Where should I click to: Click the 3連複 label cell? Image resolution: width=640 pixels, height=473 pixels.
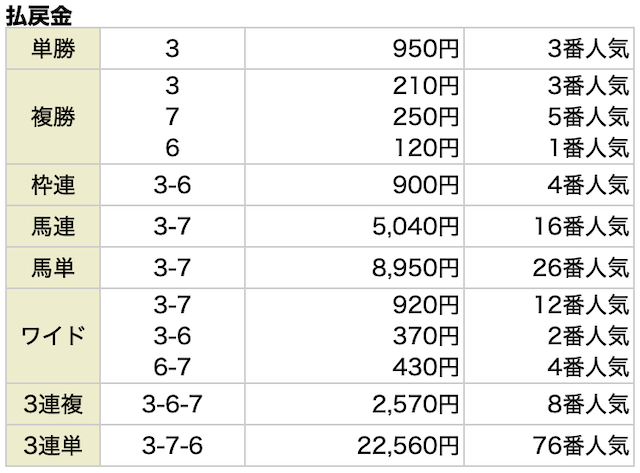pos(53,404)
